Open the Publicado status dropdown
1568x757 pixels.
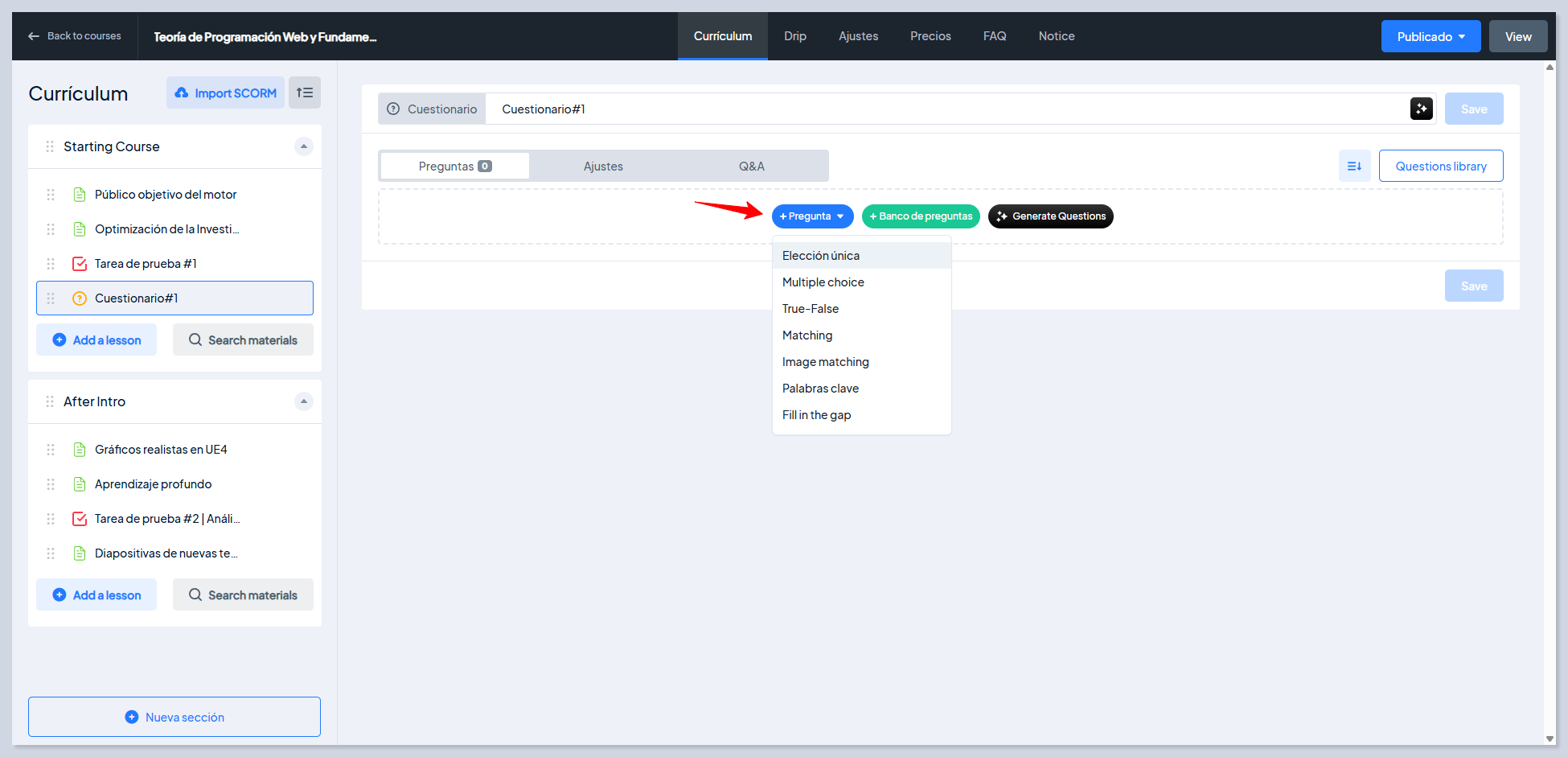1430,36
